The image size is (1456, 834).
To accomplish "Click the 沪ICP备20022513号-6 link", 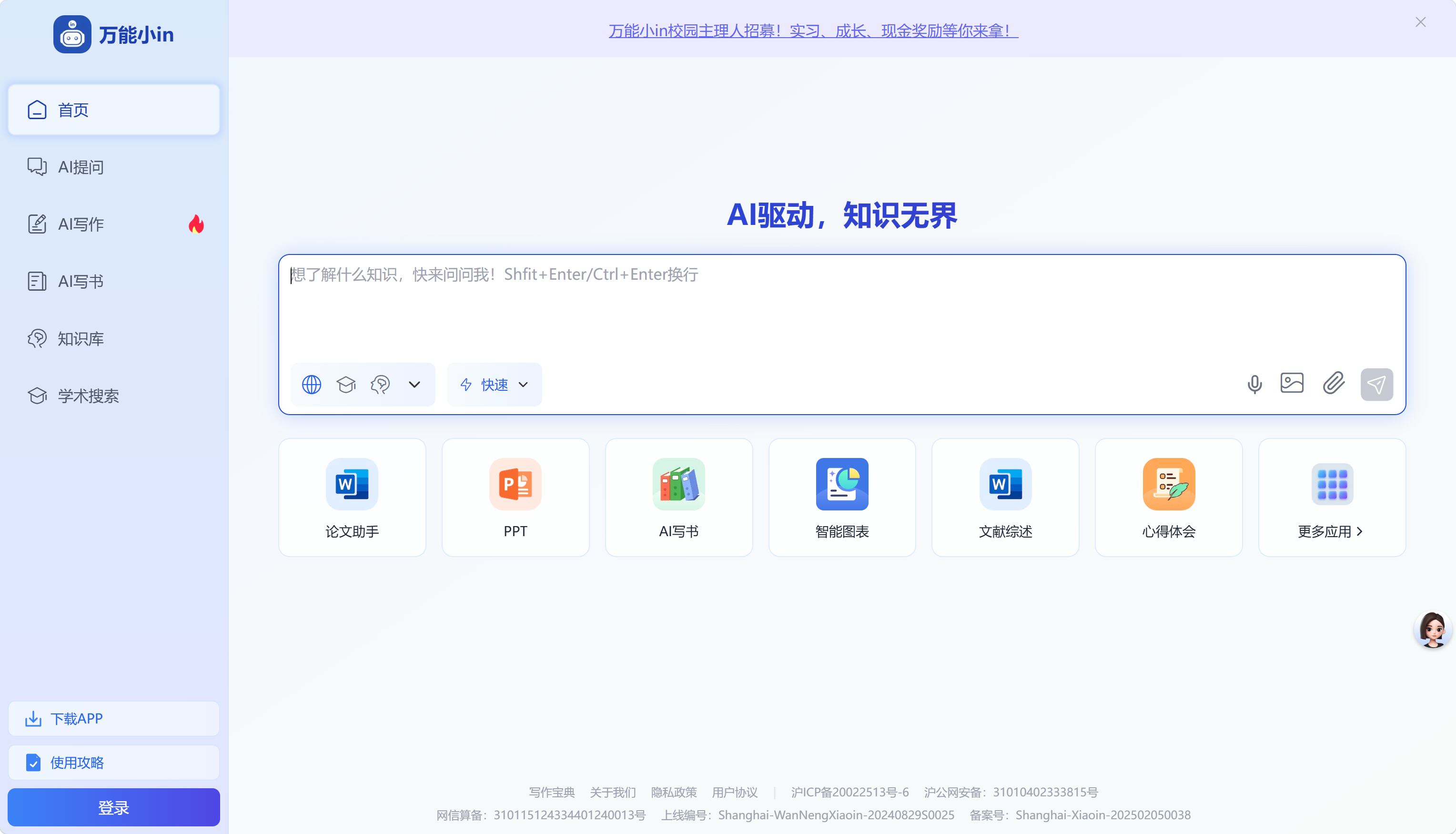I will coord(849,792).
